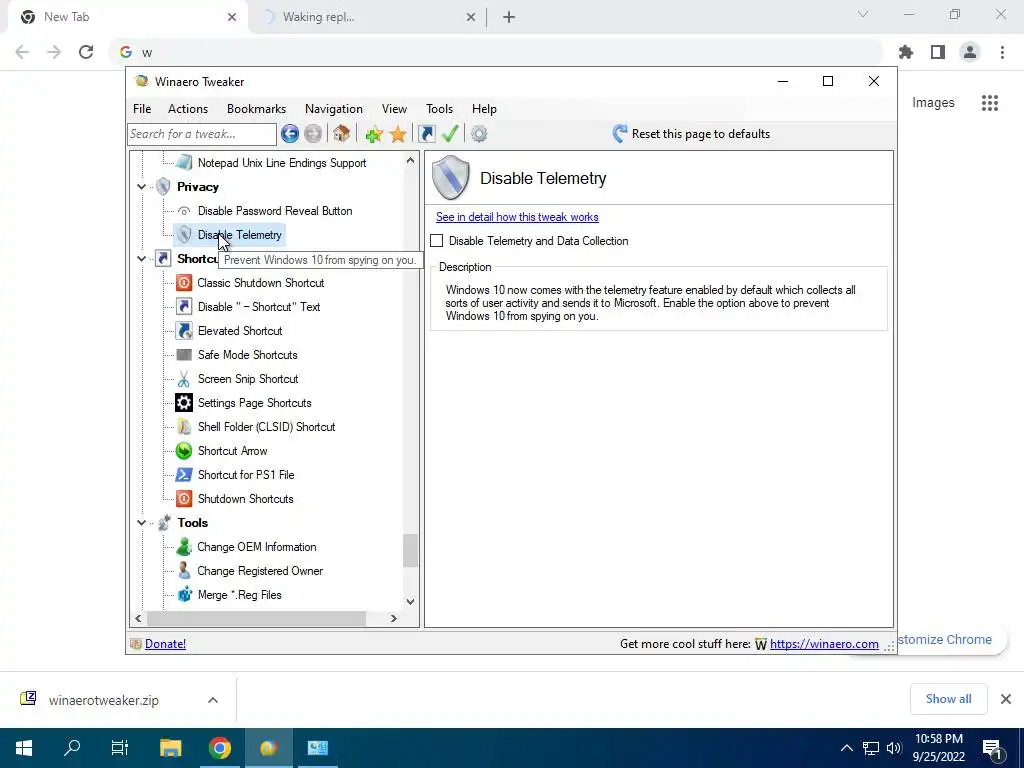This screenshot has width=1024, height=768.
Task: Open the Tools menu
Action: (440, 109)
